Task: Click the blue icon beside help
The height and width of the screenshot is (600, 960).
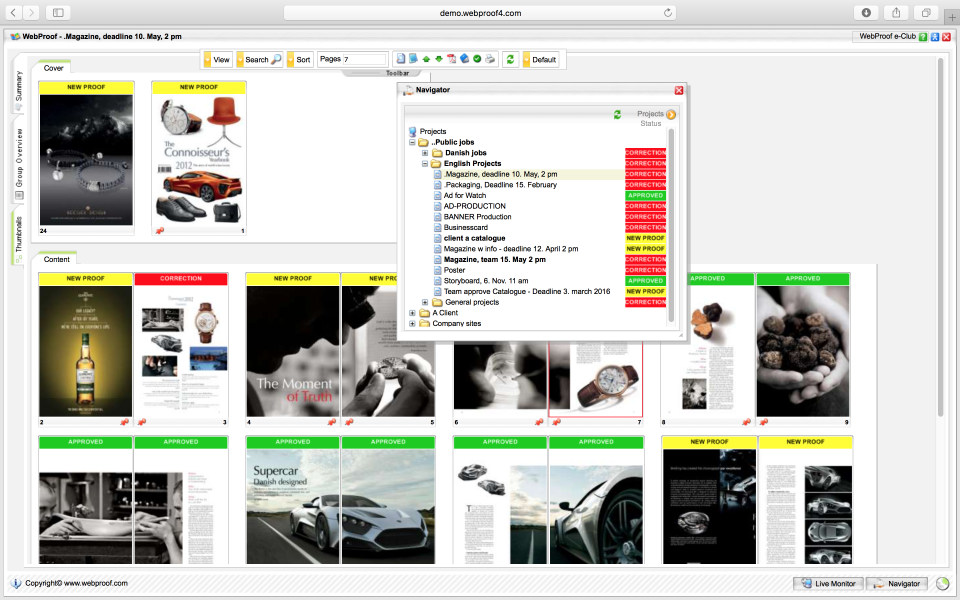Action: (x=935, y=37)
